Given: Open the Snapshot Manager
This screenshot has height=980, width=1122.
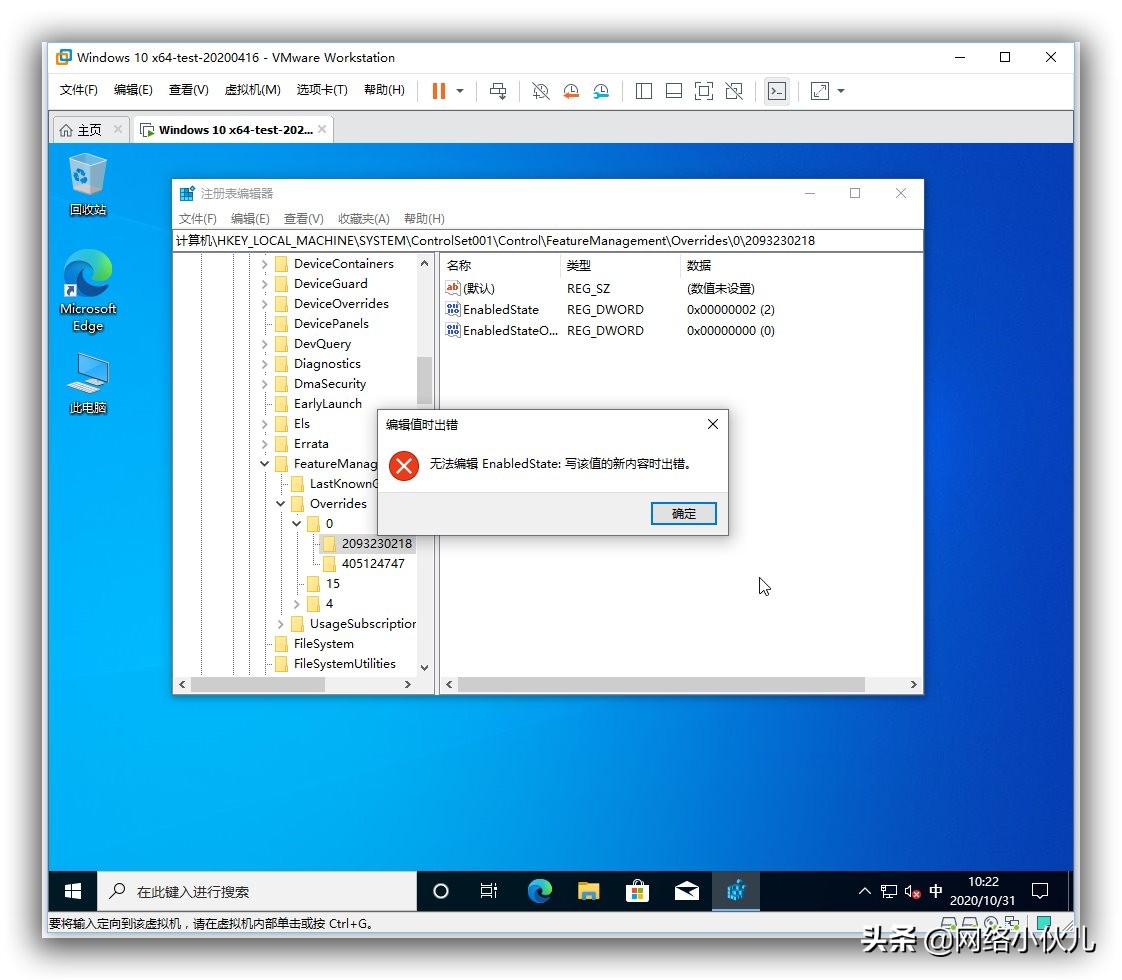Looking at the screenshot, I should tap(601, 91).
